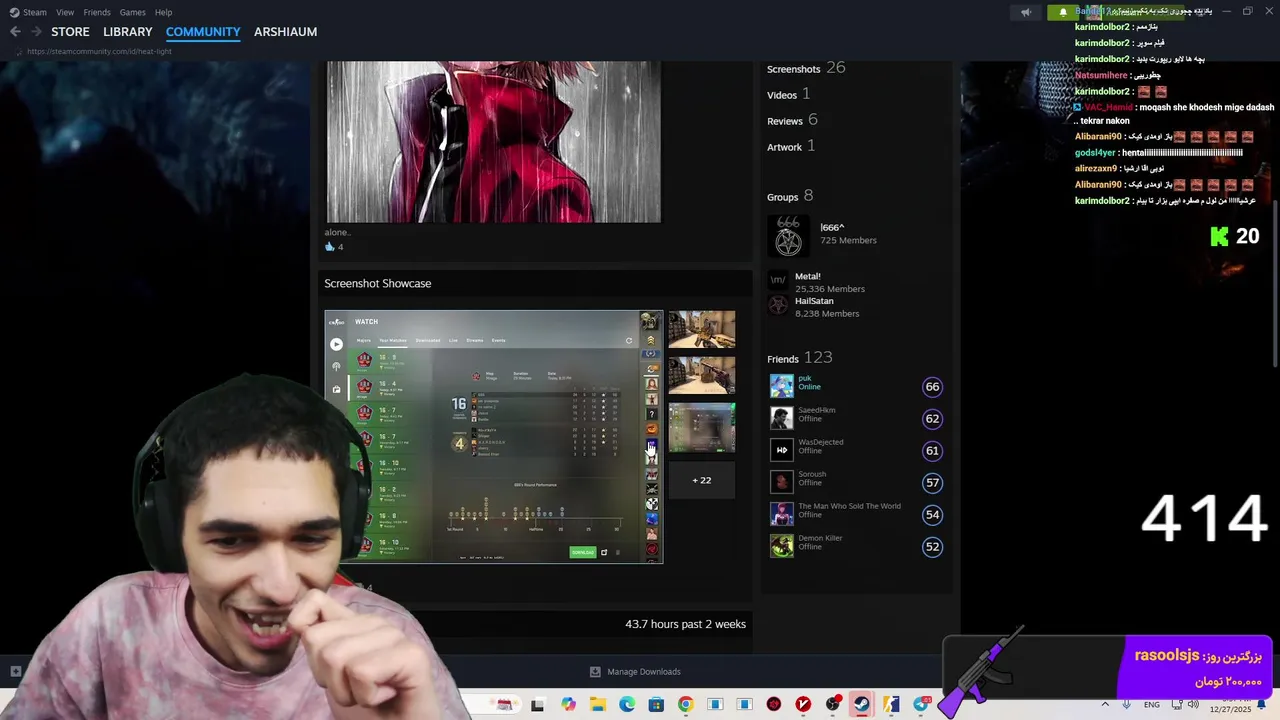This screenshot has height=720, width=1280.
Task: Click Demon Killer's level 52 badge
Action: tap(932, 547)
